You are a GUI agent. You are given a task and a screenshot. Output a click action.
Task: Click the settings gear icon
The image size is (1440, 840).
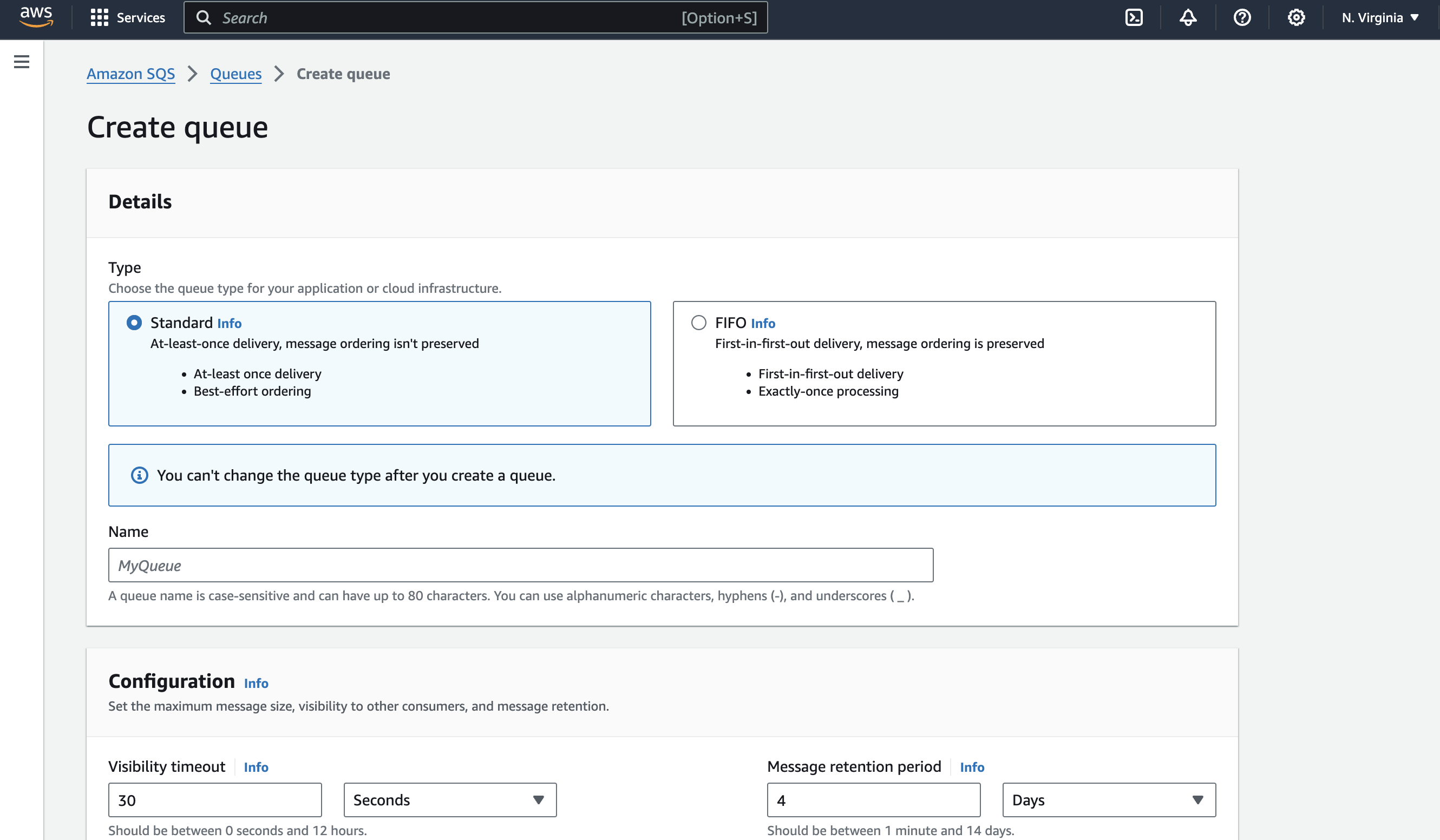1296,17
